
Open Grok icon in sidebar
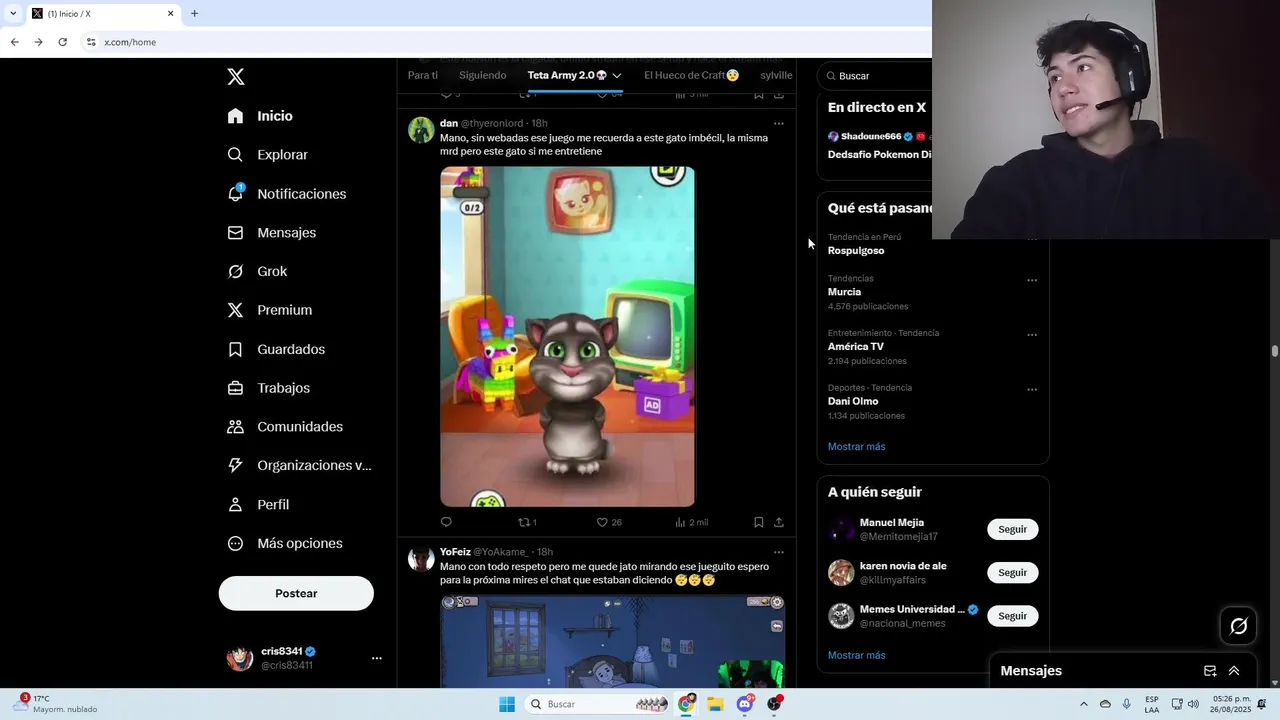[235, 271]
